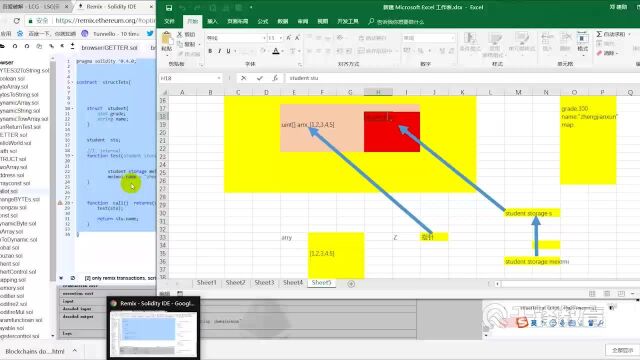Click the Paste clipboard icon

167,39
